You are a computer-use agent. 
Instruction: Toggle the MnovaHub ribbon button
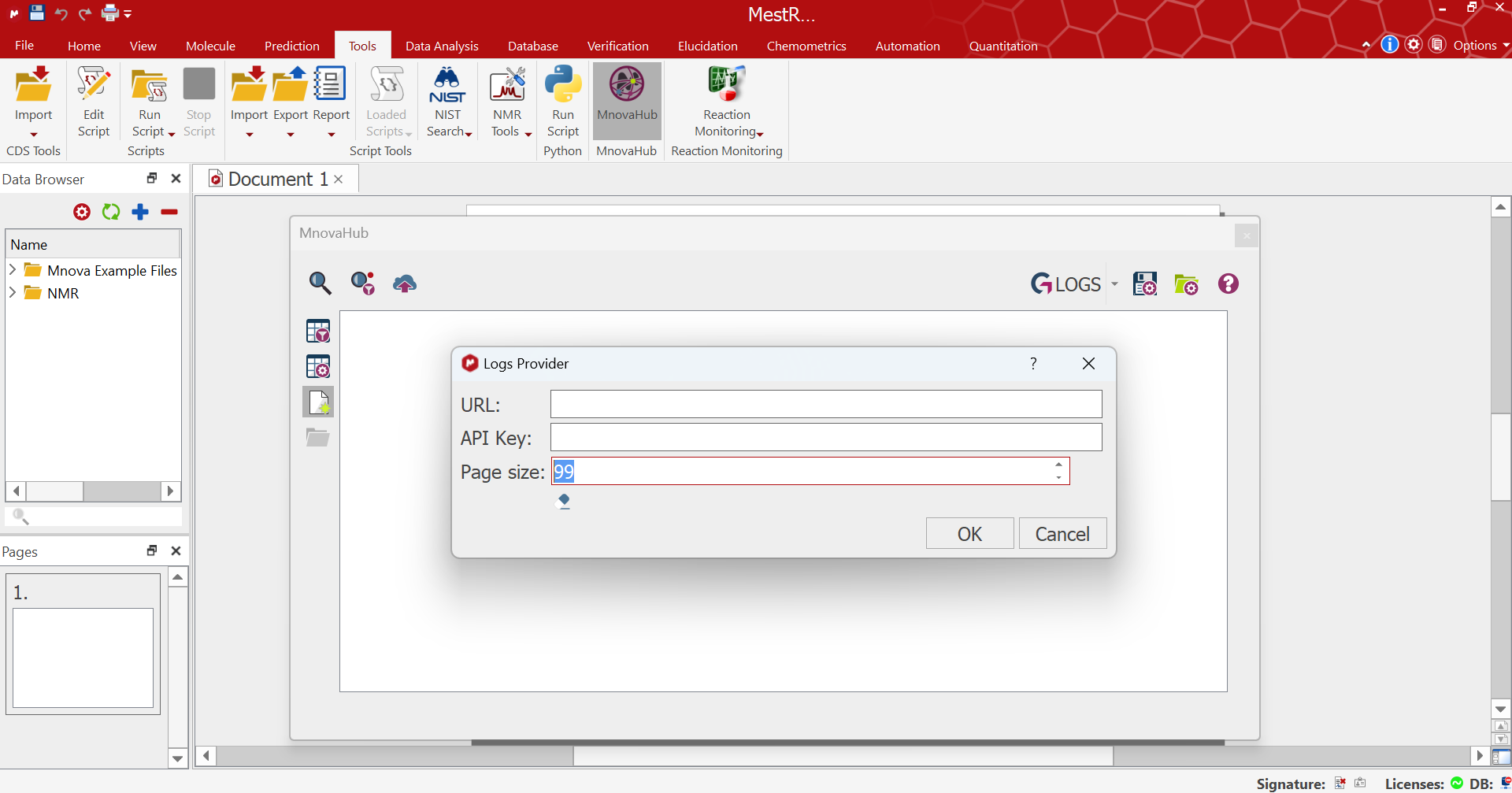(x=627, y=100)
